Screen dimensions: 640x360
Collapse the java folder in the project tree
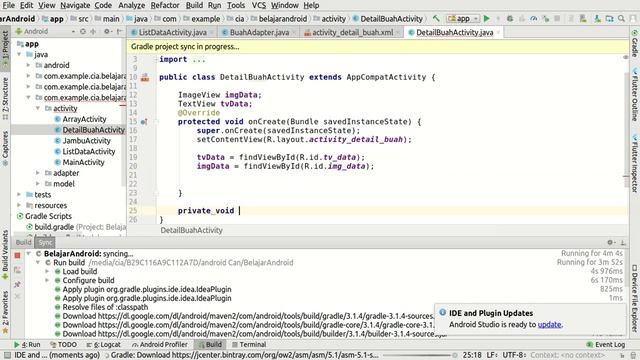(x=19, y=54)
